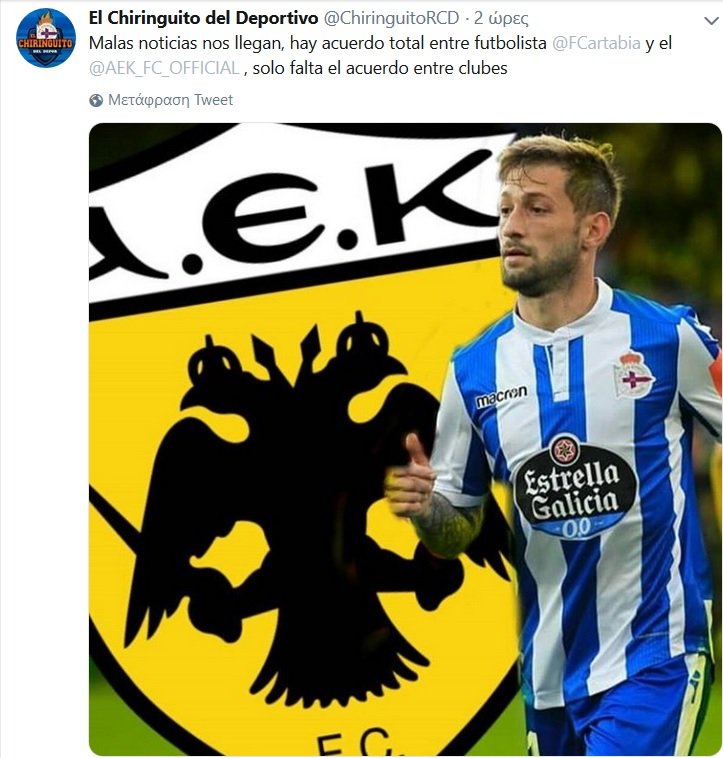Expand the tweet options chevron
The width and height of the screenshot is (723, 758).
pos(711,20)
